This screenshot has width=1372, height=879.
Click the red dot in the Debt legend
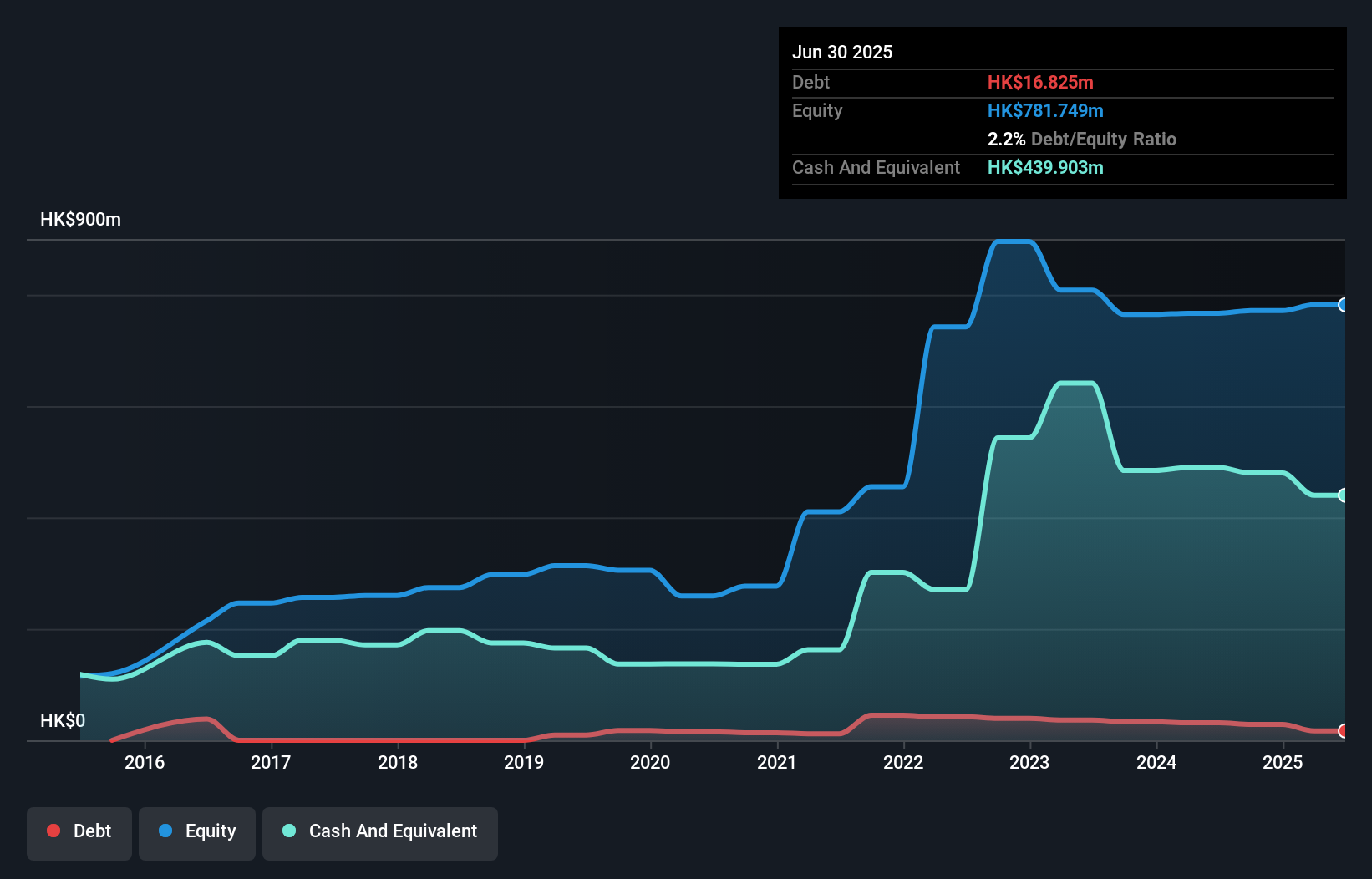point(52,831)
